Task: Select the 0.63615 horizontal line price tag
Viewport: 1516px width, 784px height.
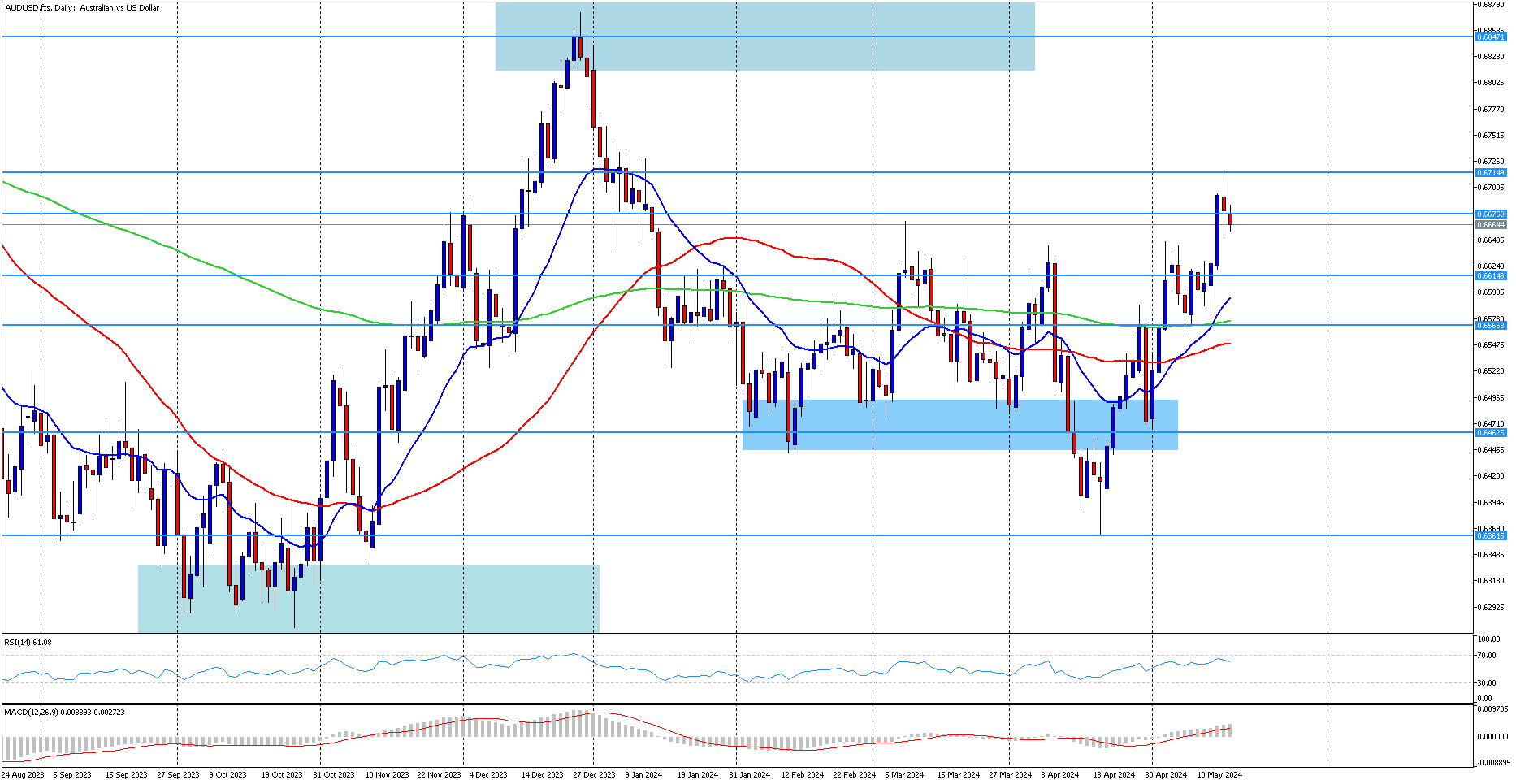Action: point(1491,535)
